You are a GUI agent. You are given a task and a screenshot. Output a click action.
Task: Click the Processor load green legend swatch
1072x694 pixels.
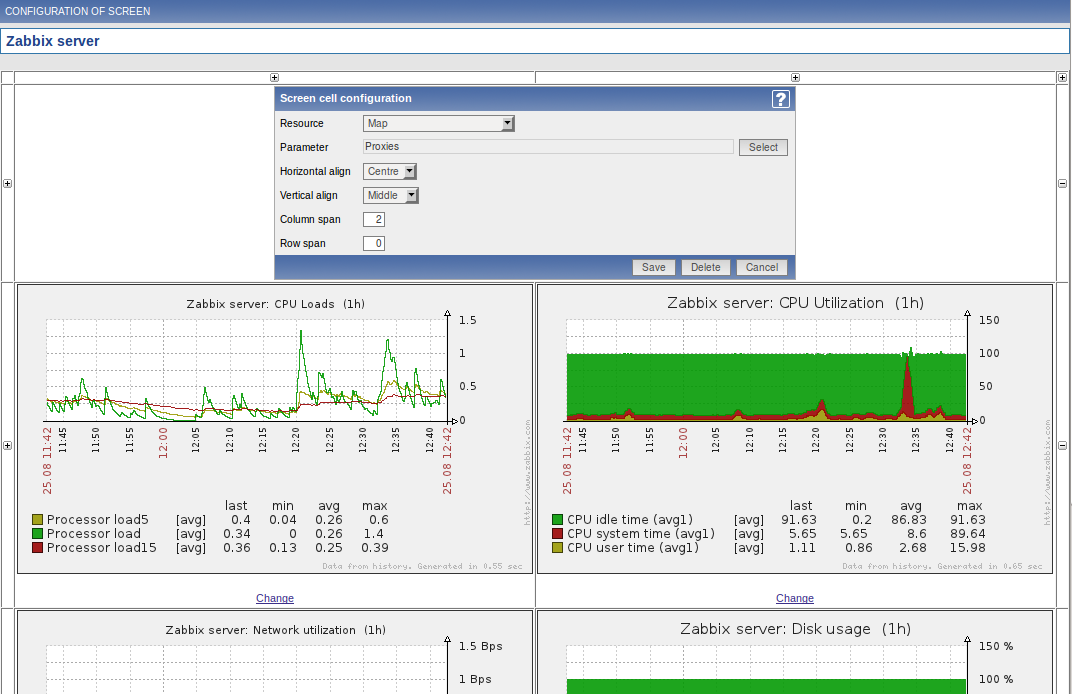point(38,533)
